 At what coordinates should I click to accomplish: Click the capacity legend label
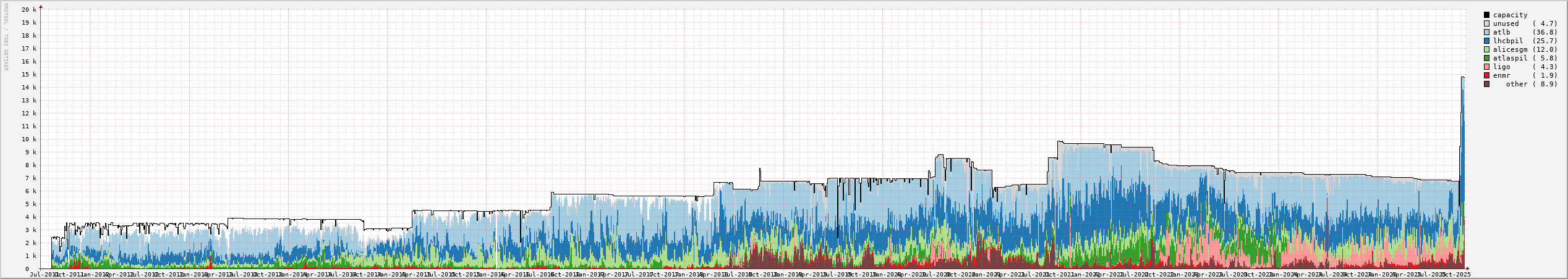pos(1510,15)
